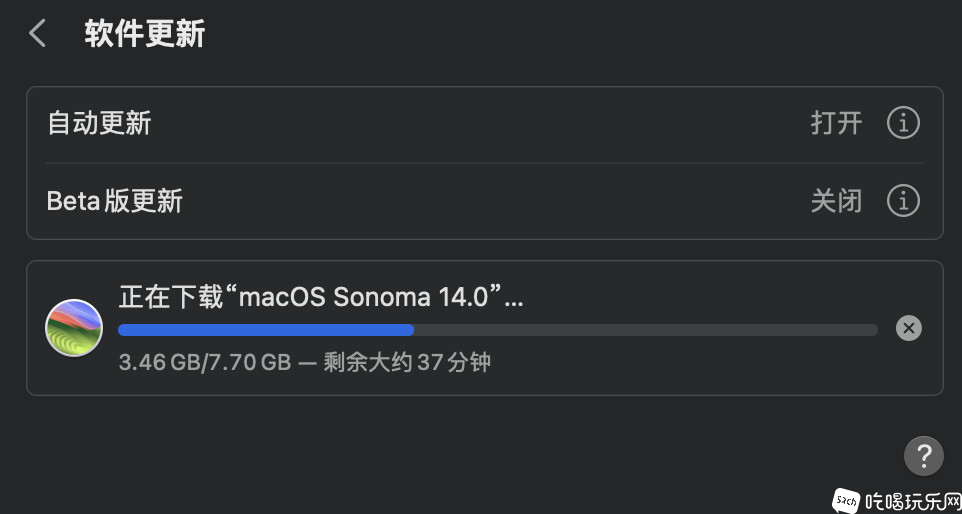The image size is (962, 514).
Task: Click the macOS Sonoma 14.0 version text
Action: [x=364, y=297]
